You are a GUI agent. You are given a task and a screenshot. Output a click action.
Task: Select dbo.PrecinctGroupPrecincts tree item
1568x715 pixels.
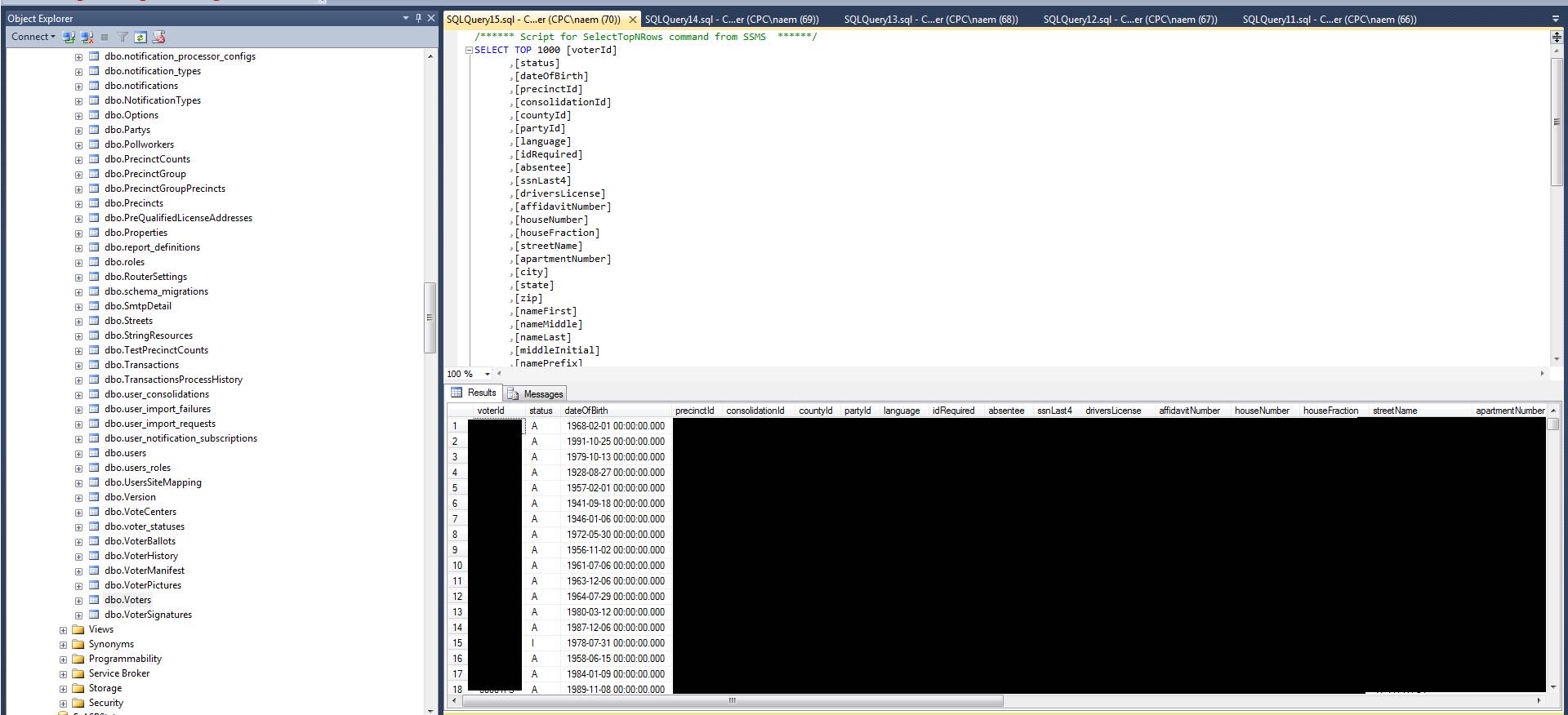pos(165,189)
